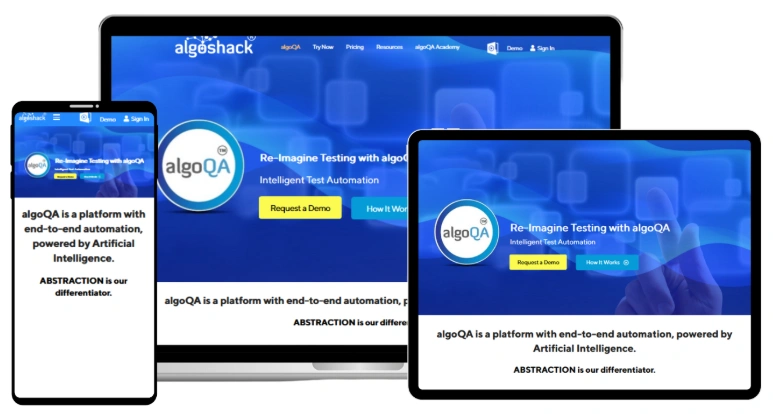Screen dimensions: 773x414
Task: Click 'algoQA is a platform' paragraph on phone
Action: [83, 236]
